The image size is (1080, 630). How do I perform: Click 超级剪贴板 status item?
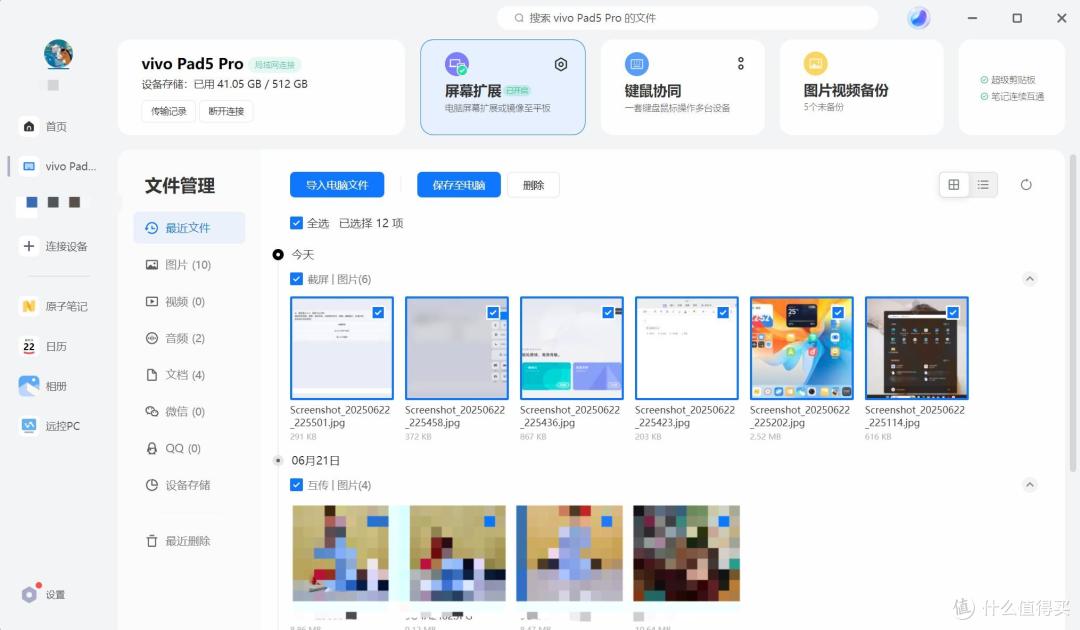point(1008,80)
